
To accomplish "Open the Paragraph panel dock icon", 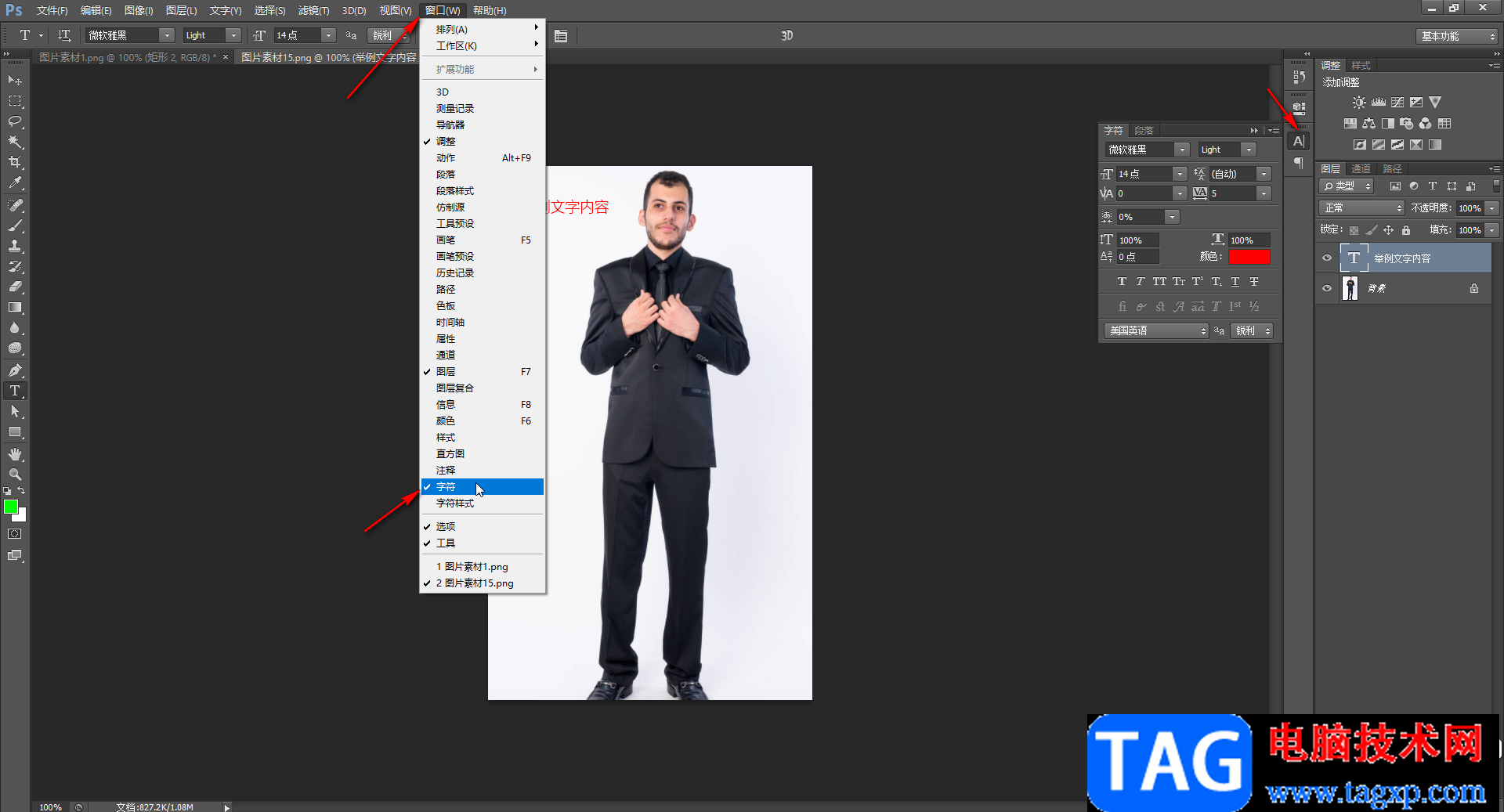I will click(1299, 163).
